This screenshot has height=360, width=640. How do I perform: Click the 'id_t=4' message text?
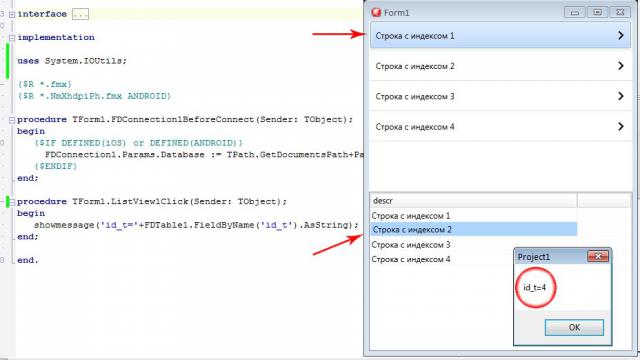[534, 287]
